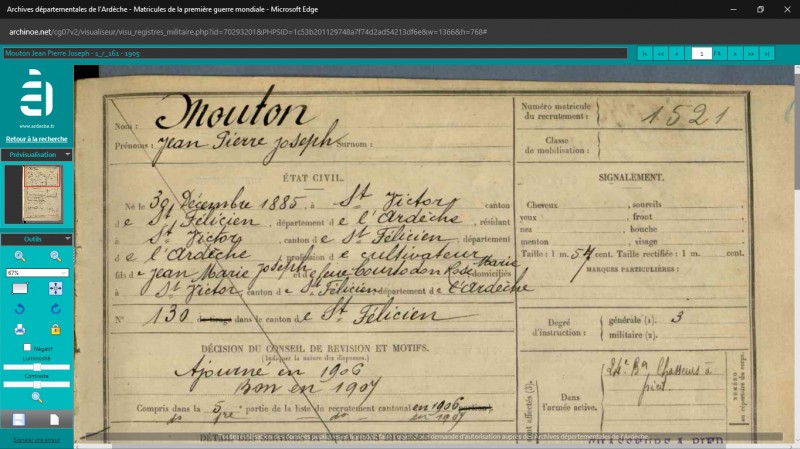Click the yellow padlock icon
800x449 pixels.
click(56, 330)
